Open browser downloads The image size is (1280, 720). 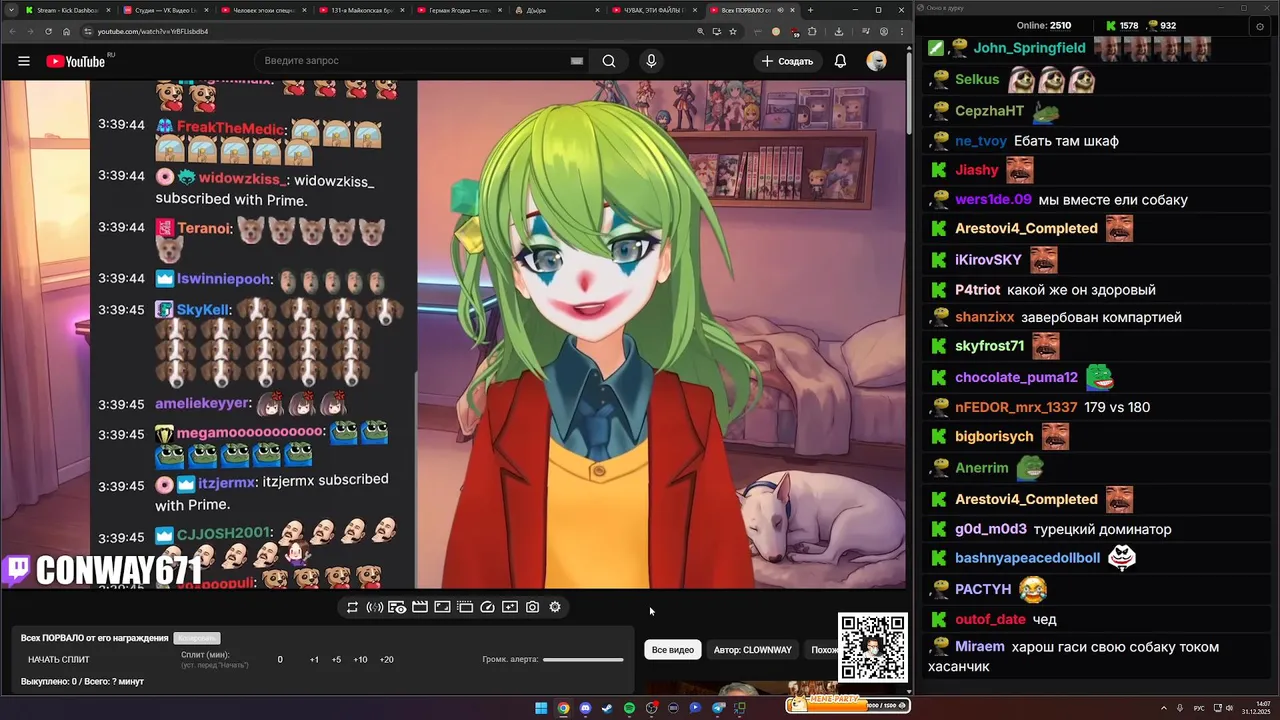coord(838,31)
